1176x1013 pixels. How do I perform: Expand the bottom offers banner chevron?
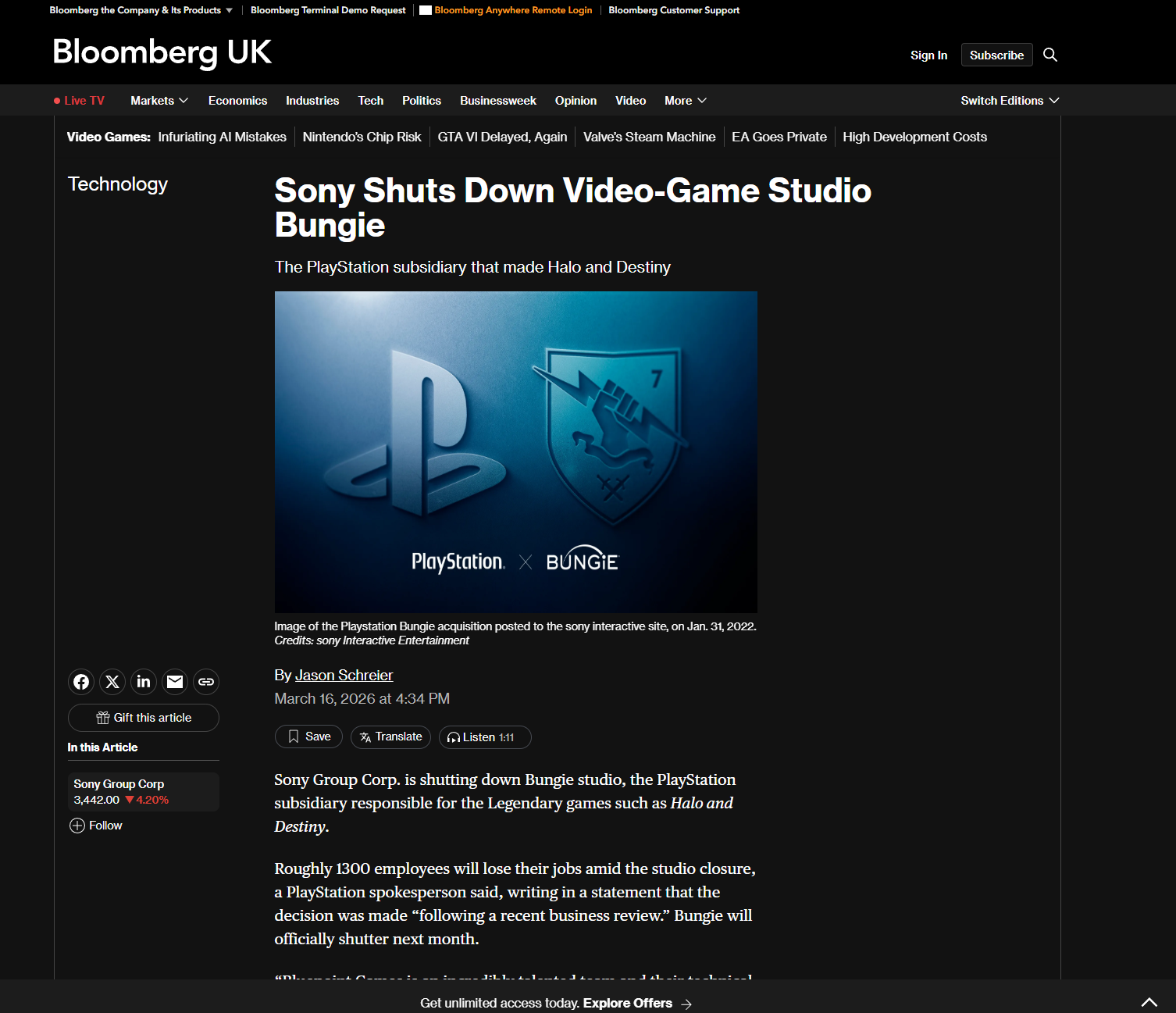(x=1149, y=1002)
